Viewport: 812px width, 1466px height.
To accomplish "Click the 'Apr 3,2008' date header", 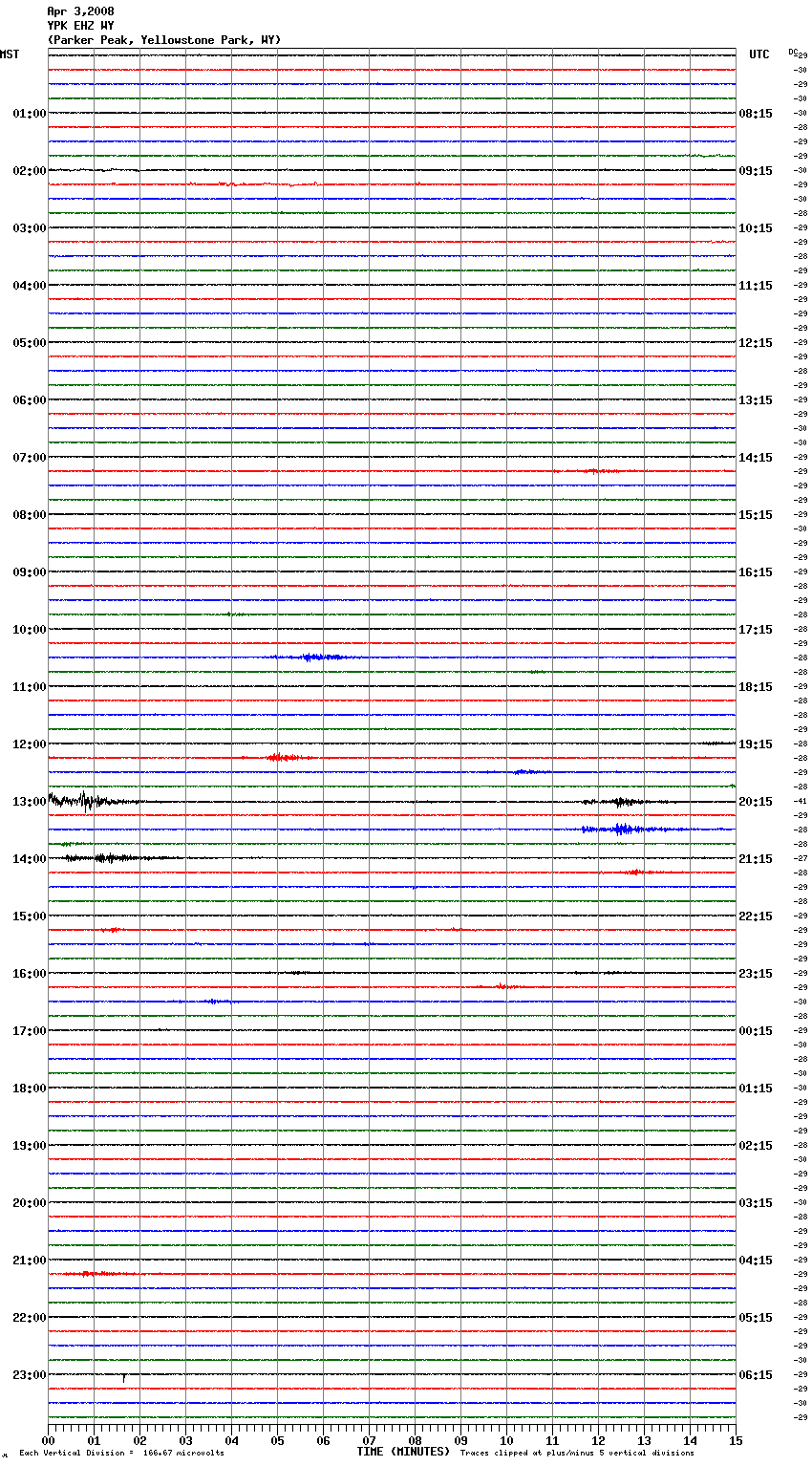I will click(80, 11).
